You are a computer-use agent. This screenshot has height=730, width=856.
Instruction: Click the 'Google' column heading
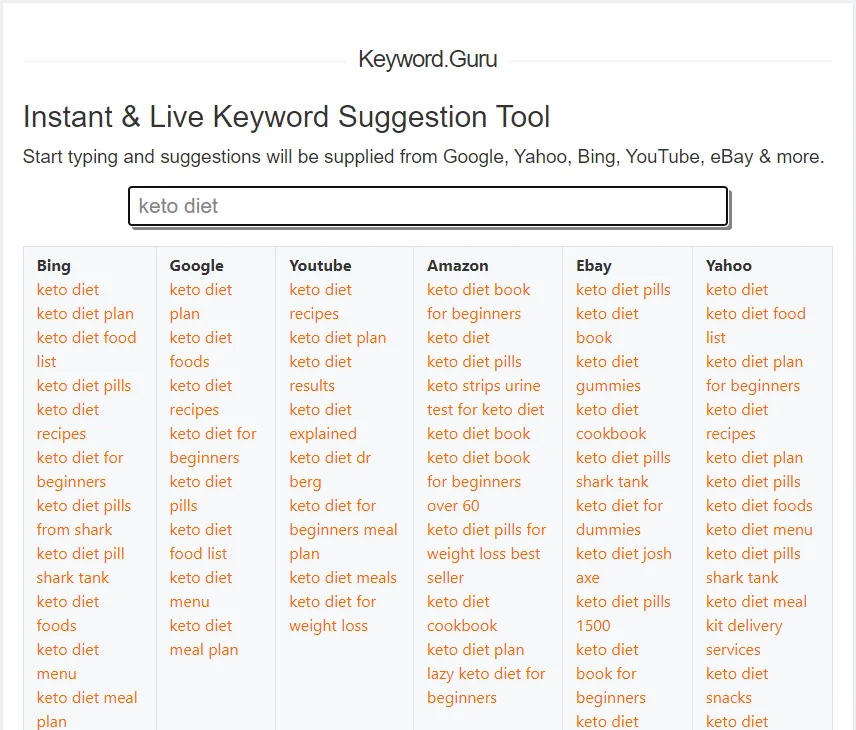click(196, 265)
